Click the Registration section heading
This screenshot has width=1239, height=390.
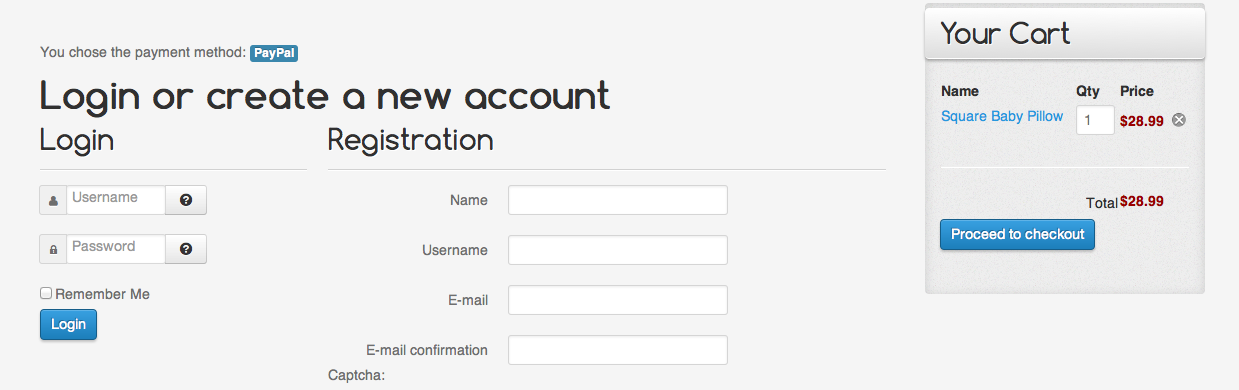tap(411, 140)
